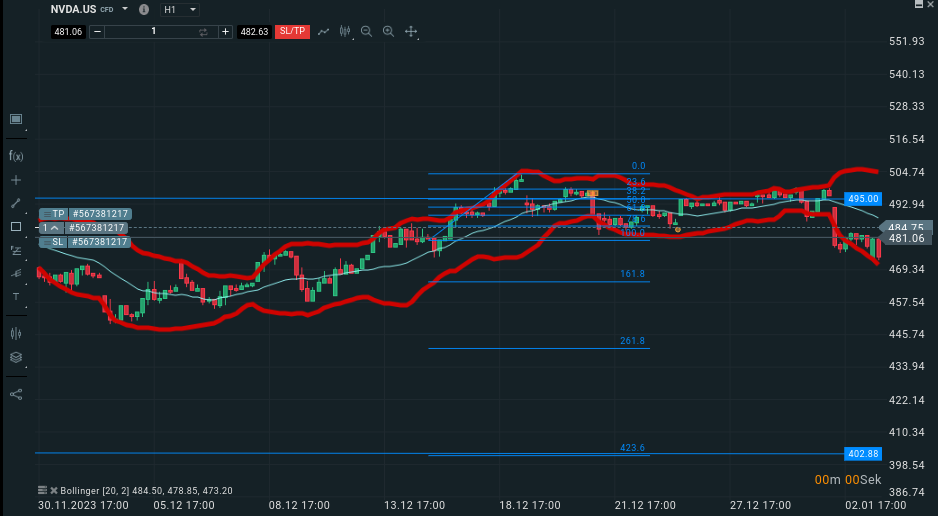938x516 pixels.
Task: Select the Fibonacci retracement tool icon
Action: point(16,251)
